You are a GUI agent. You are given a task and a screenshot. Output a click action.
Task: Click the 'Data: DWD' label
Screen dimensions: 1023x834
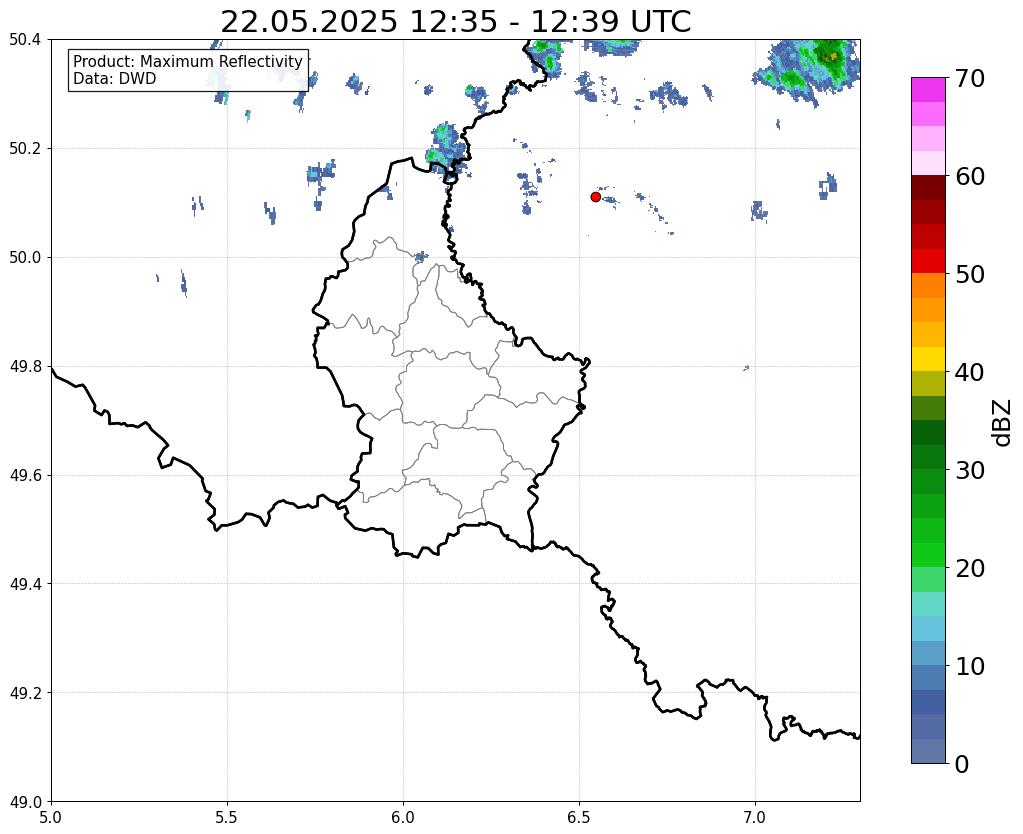[x=114, y=79]
